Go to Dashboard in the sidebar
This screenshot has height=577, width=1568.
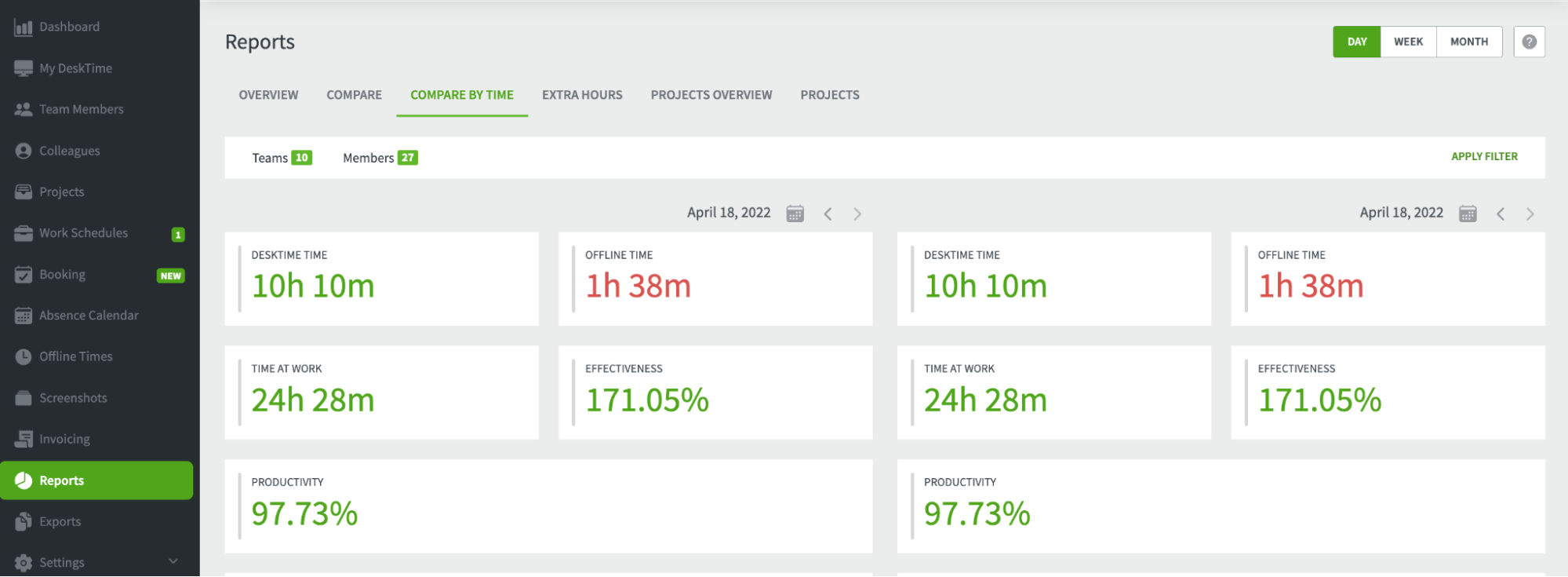click(70, 27)
